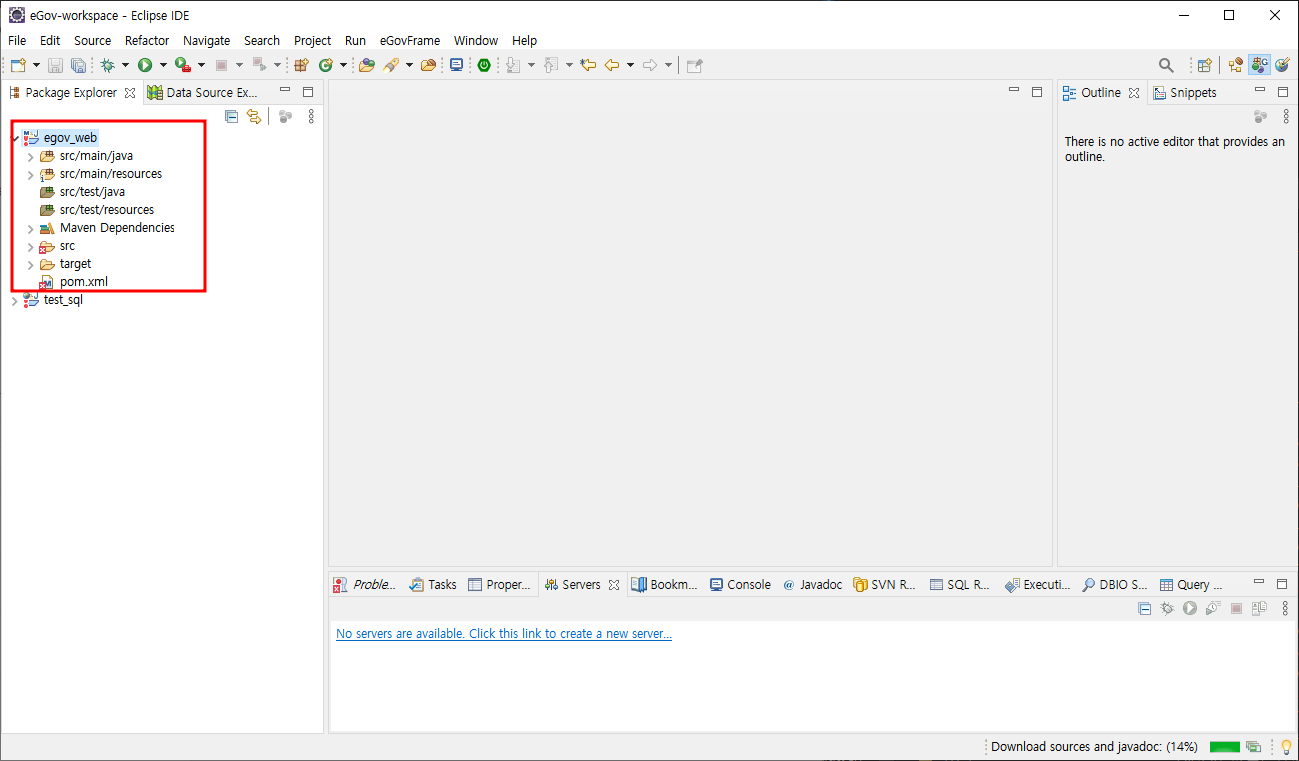Screen dimensions: 1299x761
Task: Click the start server icon in Servers view
Action: pyautogui.click(x=1190, y=608)
